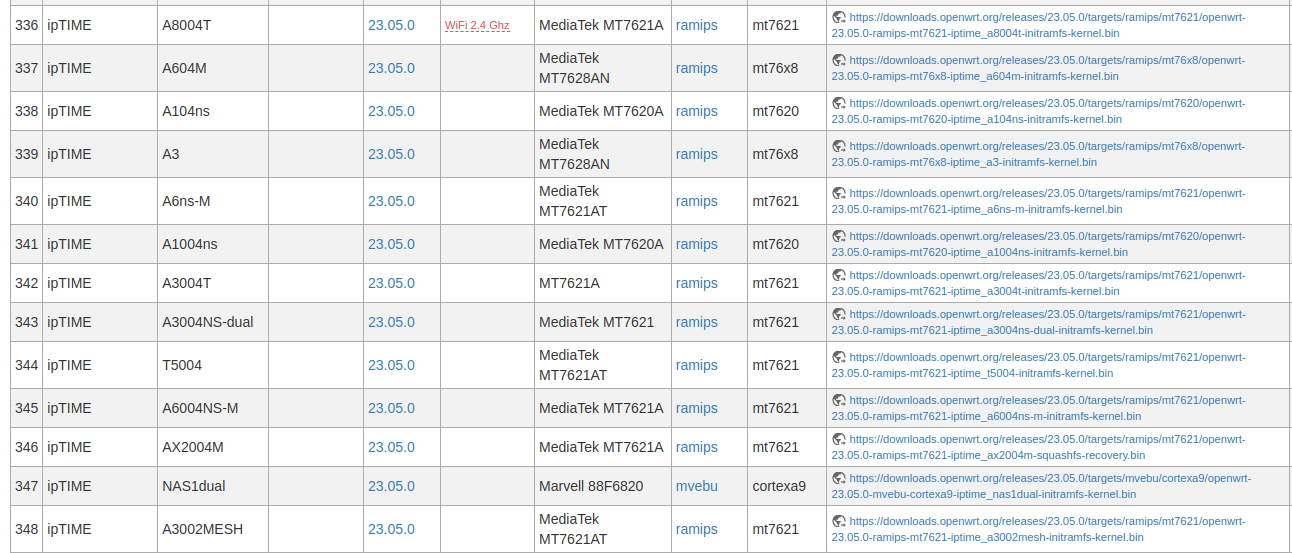The width and height of the screenshot is (1292, 553).
Task: Open 23.05.0 release link for T5004
Action: point(391,365)
